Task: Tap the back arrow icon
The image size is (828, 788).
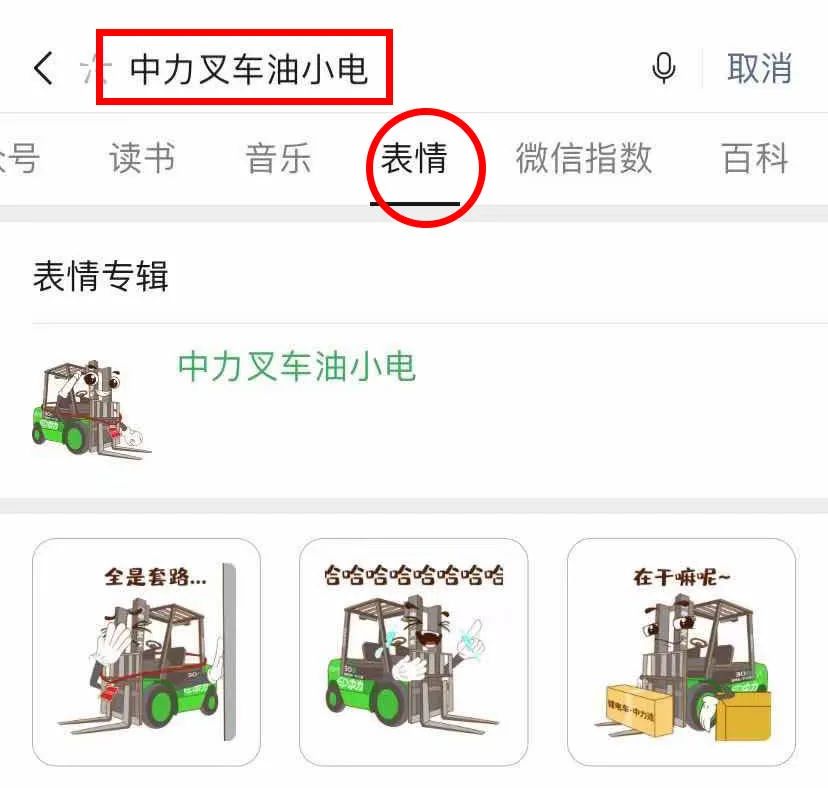Action: pyautogui.click(x=44, y=68)
